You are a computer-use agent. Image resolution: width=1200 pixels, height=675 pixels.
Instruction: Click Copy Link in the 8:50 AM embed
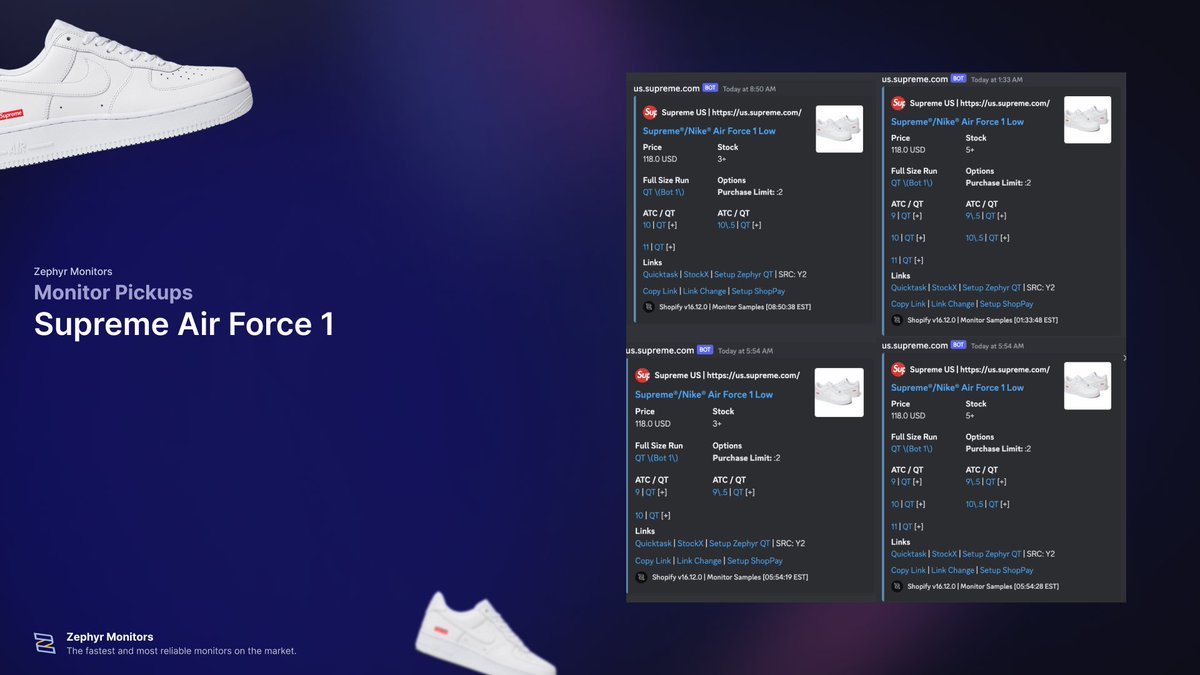659,291
